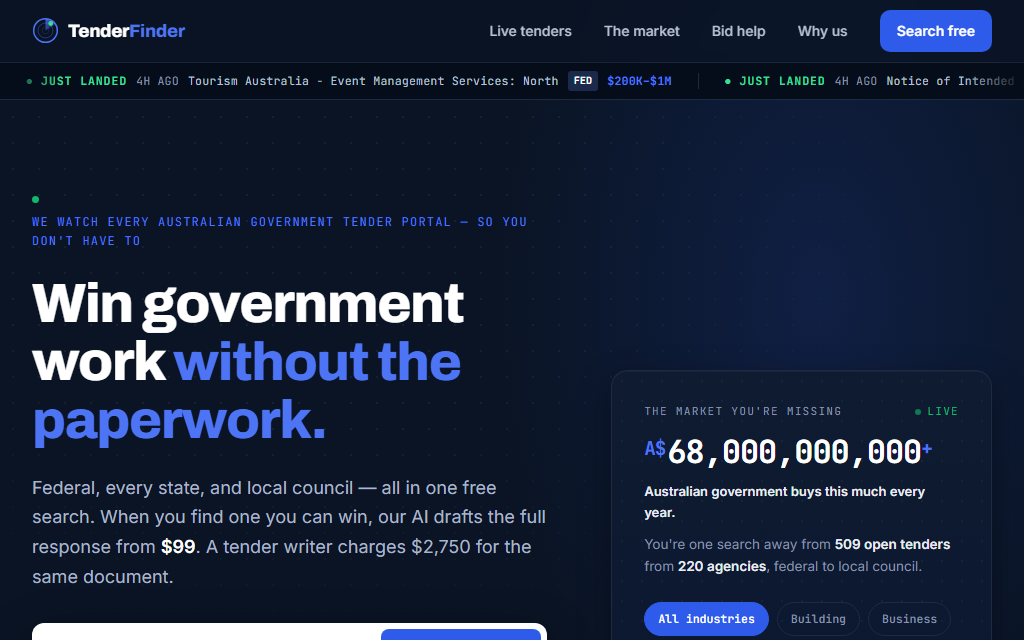Click the first JUST LANDED ticker label
Viewport: 1024px width, 640px height.
click(84, 81)
